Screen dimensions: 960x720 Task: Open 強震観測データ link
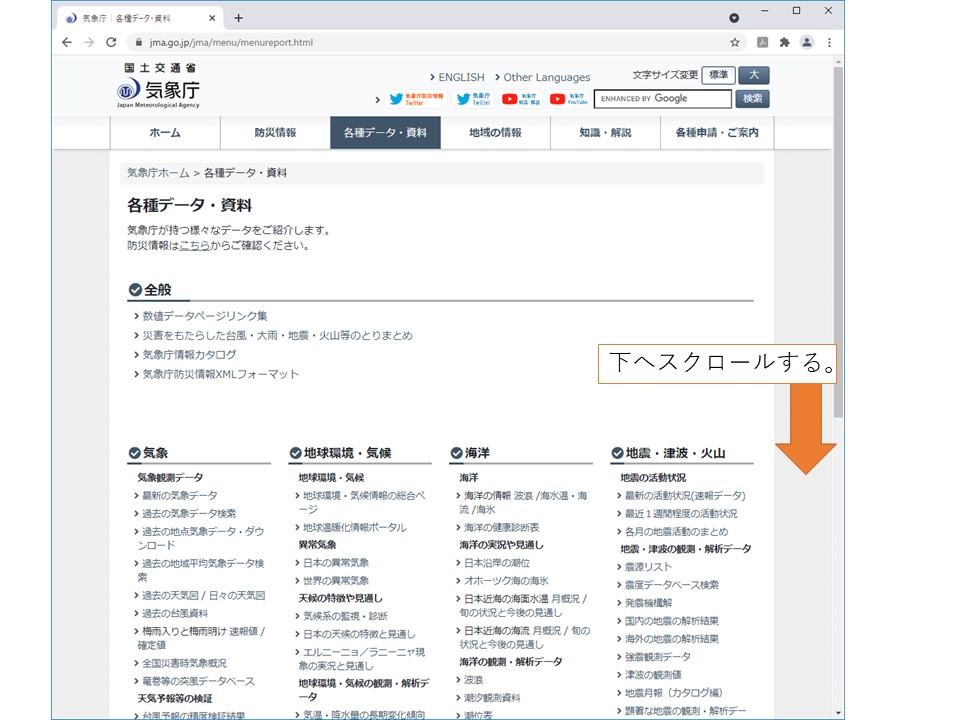[x=658, y=656]
